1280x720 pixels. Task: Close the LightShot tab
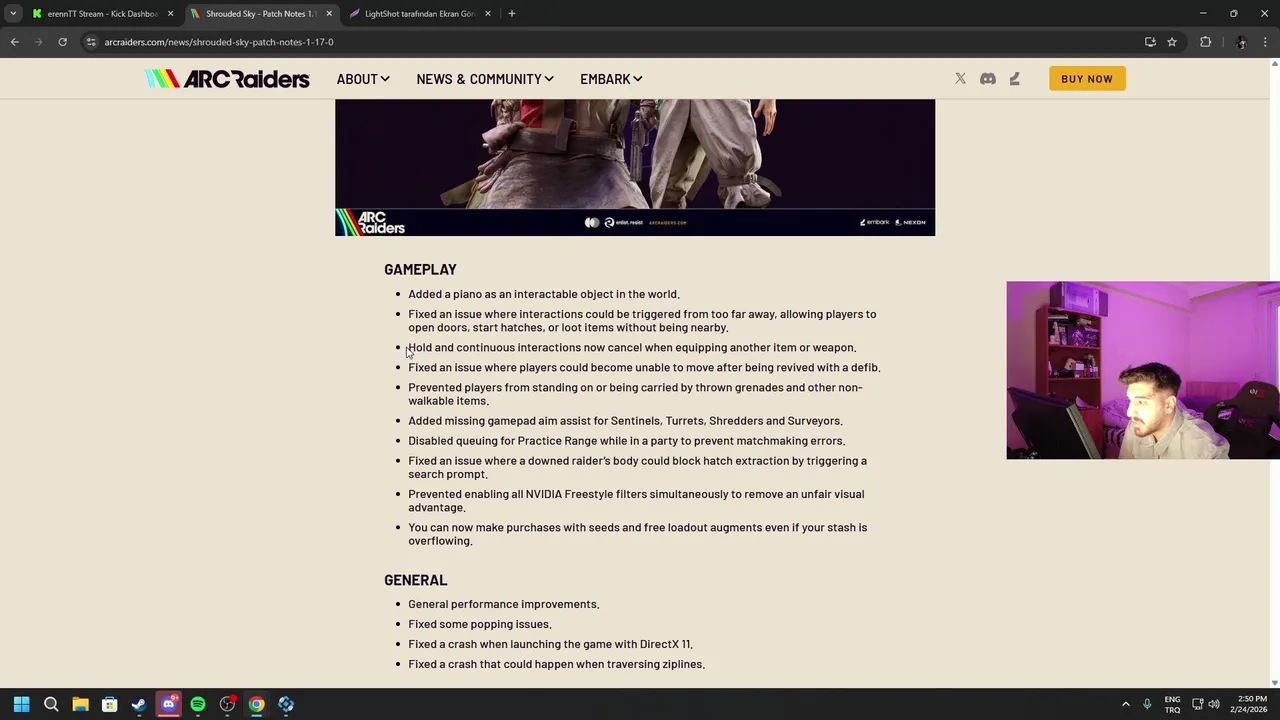point(488,14)
